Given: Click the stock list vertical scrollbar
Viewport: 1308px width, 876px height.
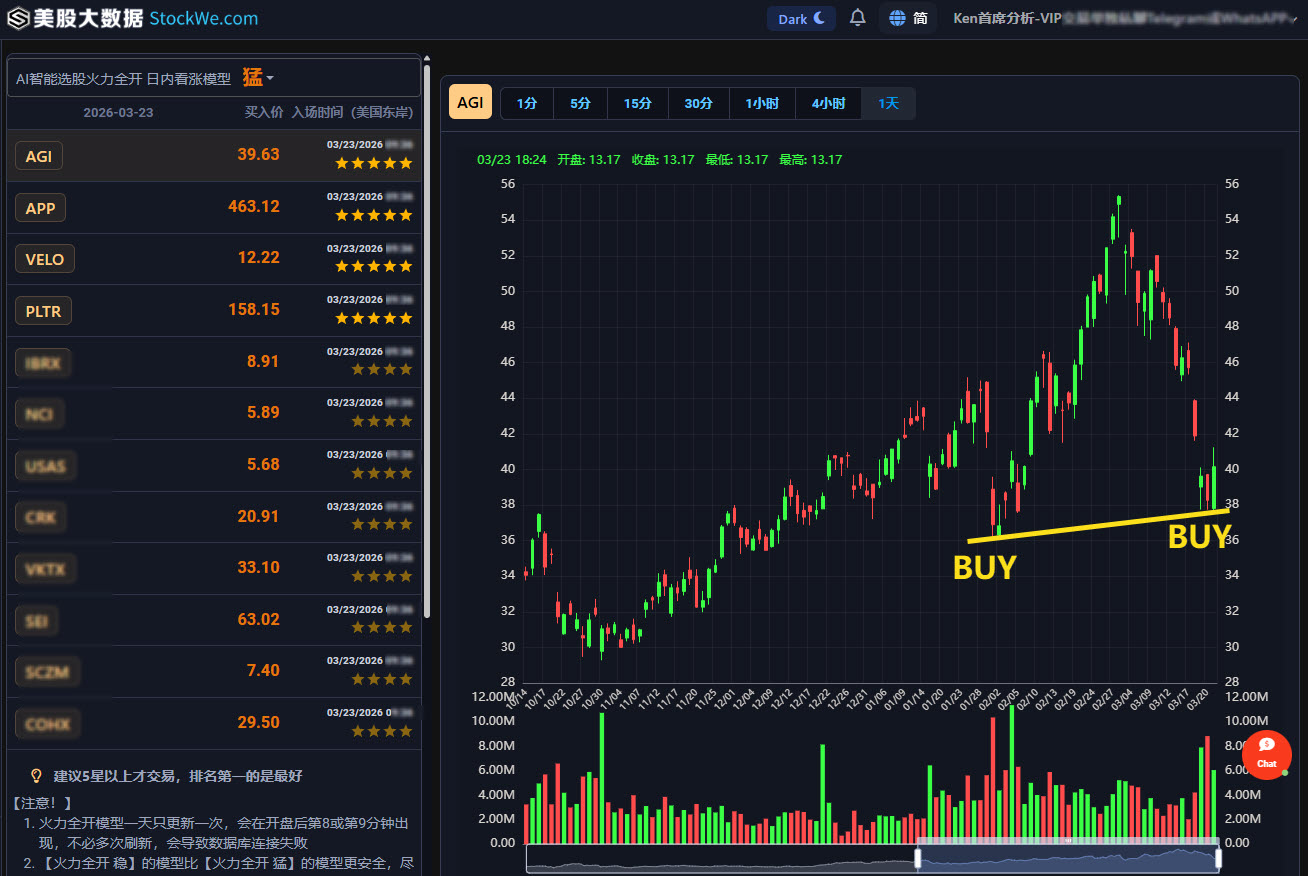Looking at the screenshot, I should (428, 340).
